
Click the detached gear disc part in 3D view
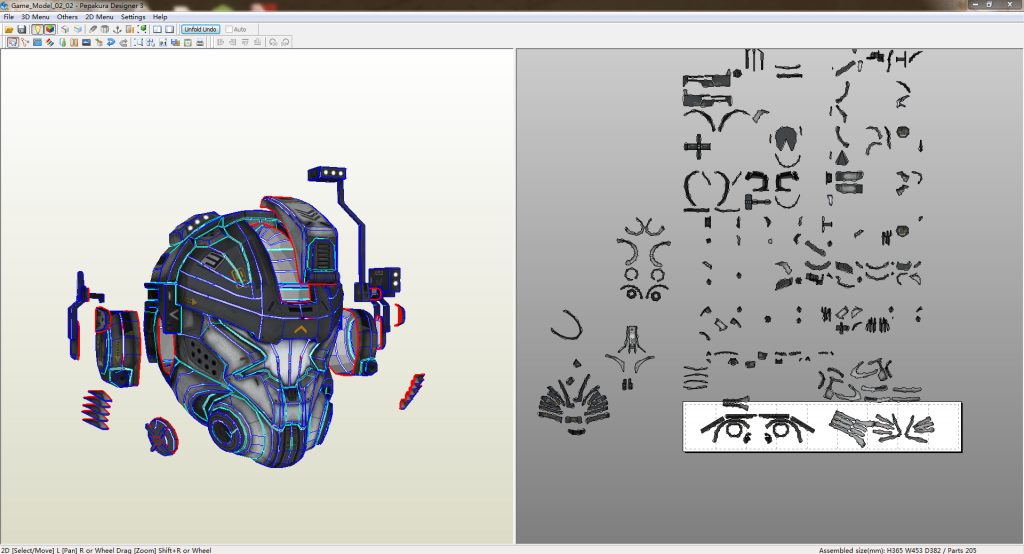pyautogui.click(x=161, y=436)
